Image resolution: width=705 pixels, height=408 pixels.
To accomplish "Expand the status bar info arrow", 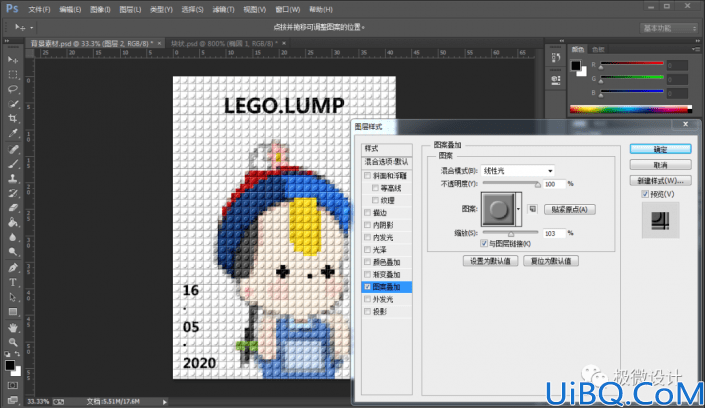I will (x=165, y=402).
